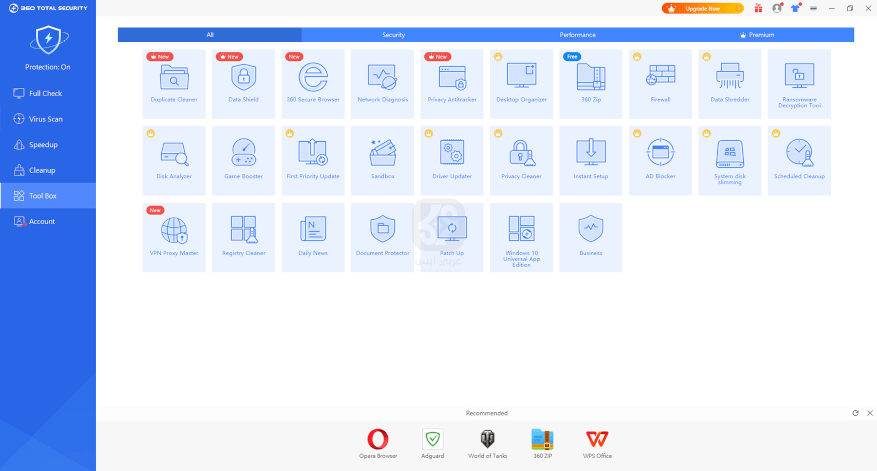Open Windows 10 Universal App Edition

pos(521,237)
